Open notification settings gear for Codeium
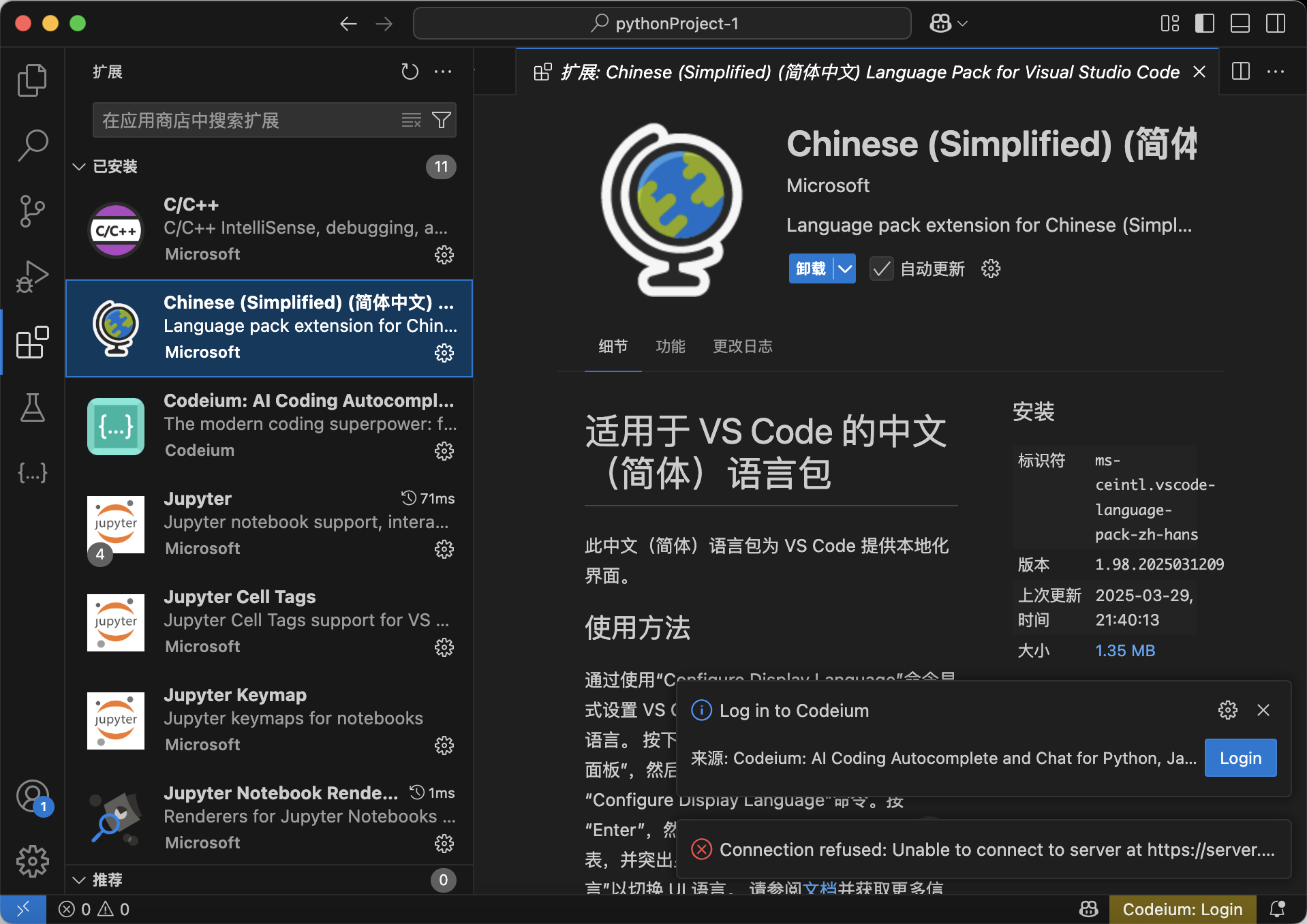1307x924 pixels. pyautogui.click(x=1228, y=710)
